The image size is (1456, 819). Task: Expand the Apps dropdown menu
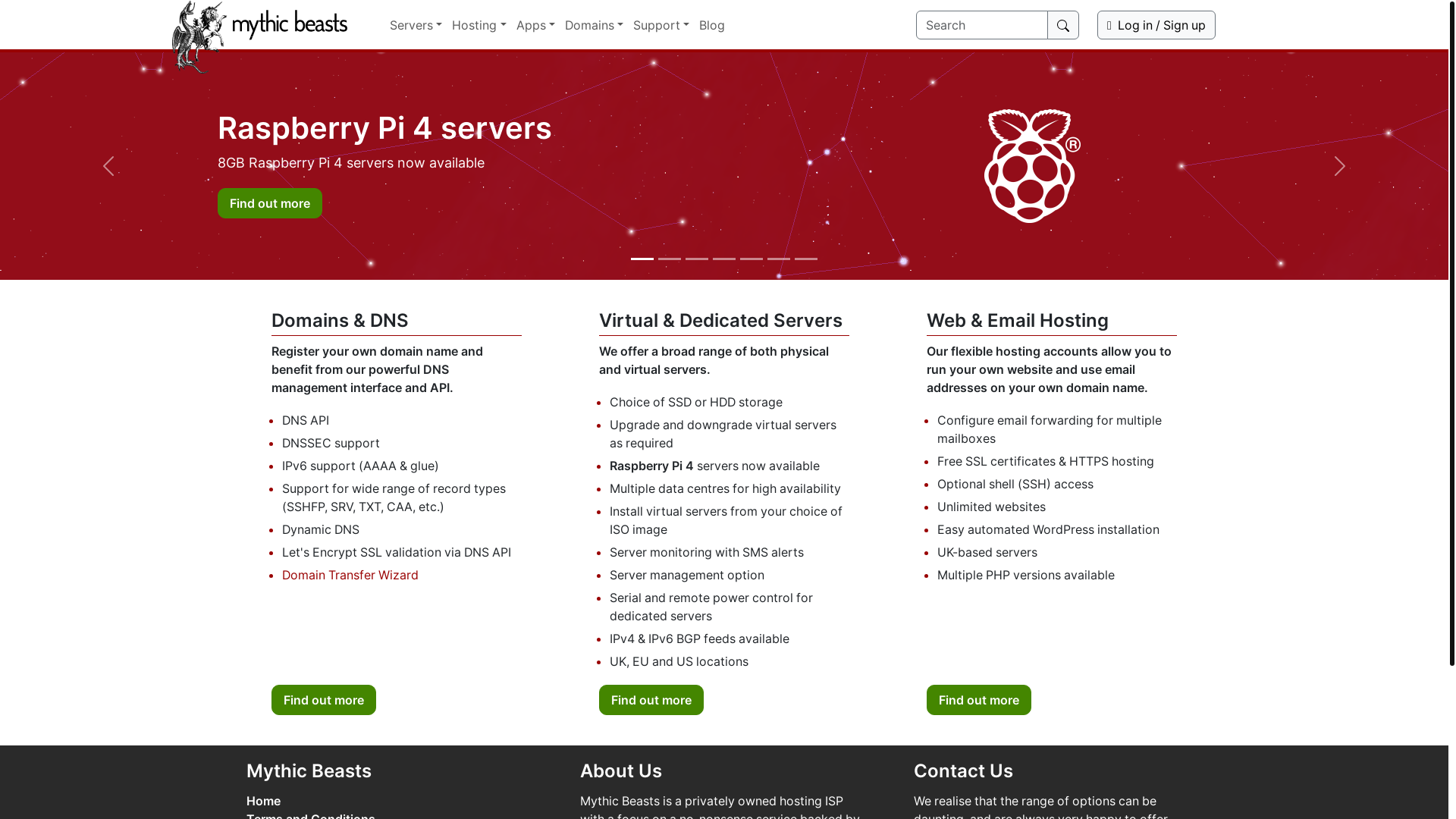tap(535, 25)
